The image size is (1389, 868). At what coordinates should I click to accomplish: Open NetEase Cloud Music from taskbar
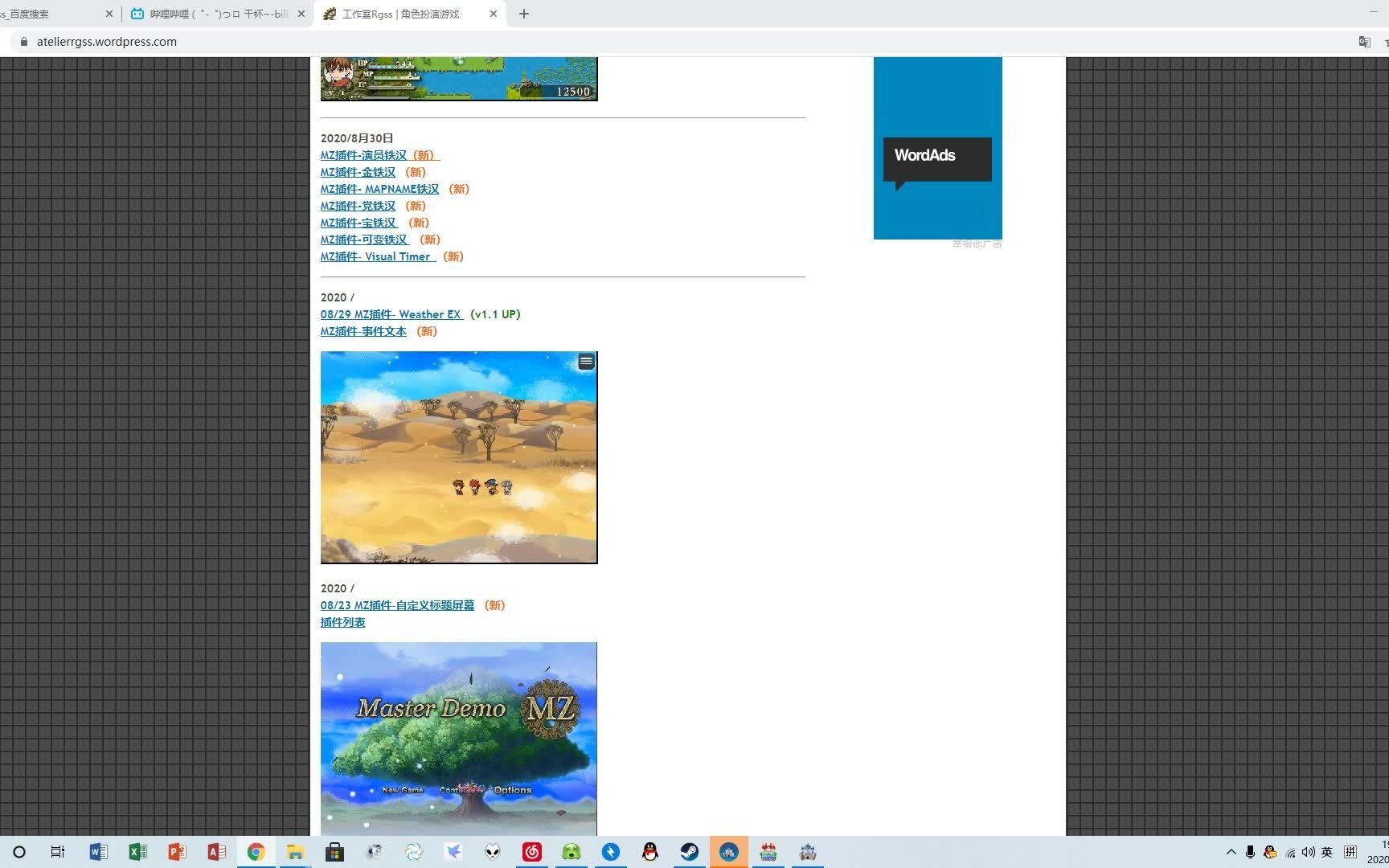pyautogui.click(x=531, y=852)
